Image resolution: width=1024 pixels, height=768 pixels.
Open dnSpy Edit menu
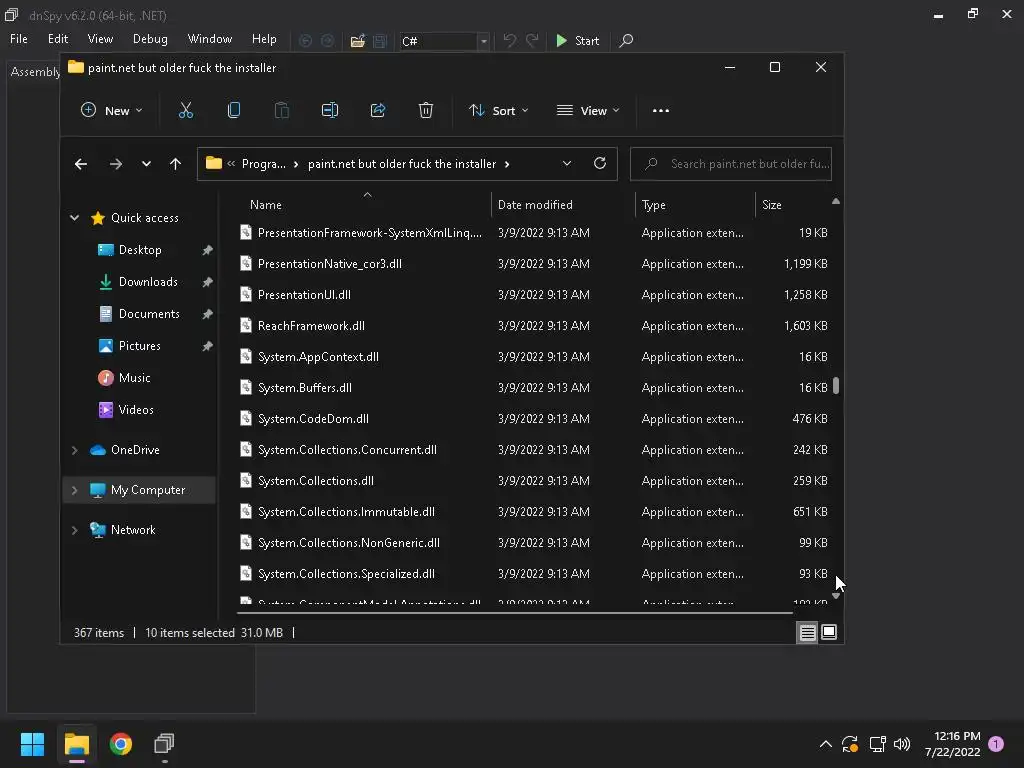coord(58,39)
